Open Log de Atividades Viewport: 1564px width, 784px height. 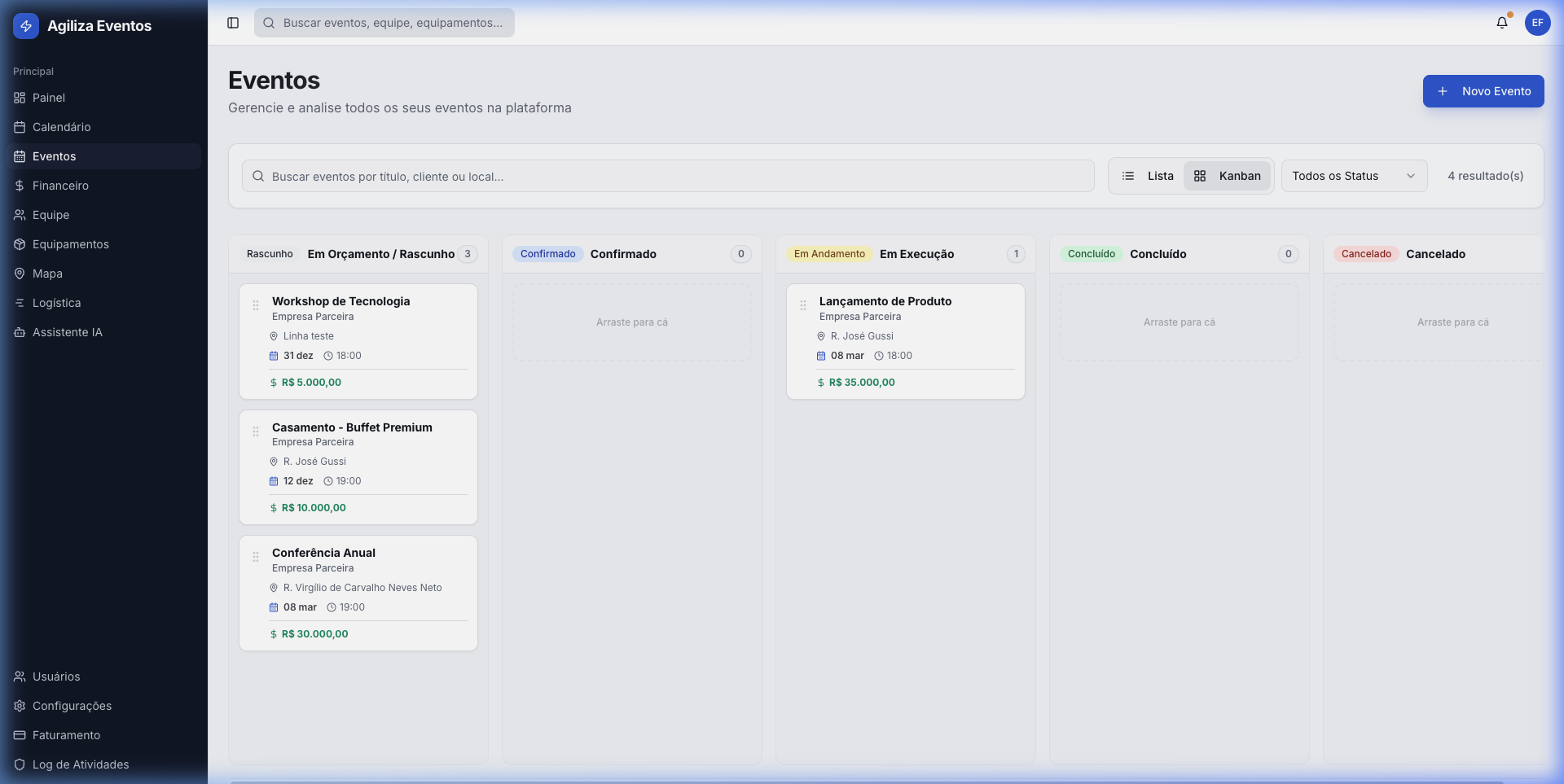[x=81, y=764]
